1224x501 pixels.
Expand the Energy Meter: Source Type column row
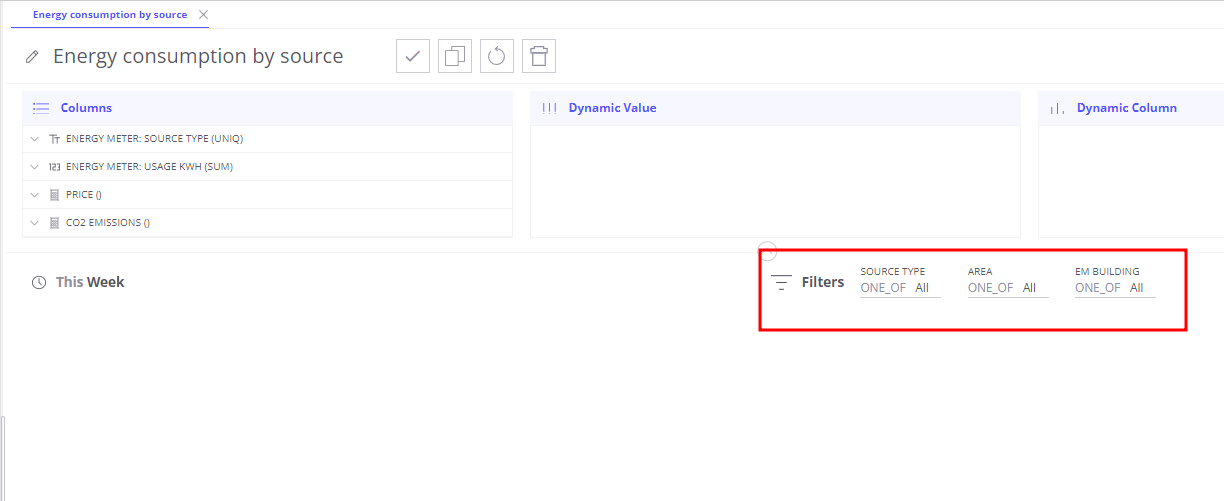[35, 139]
